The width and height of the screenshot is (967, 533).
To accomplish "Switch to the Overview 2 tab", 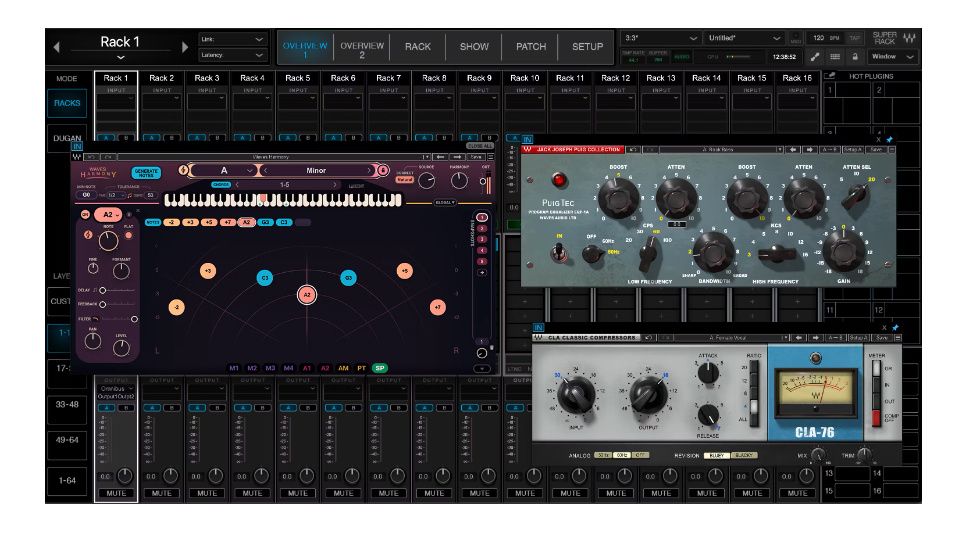I will coord(362,49).
